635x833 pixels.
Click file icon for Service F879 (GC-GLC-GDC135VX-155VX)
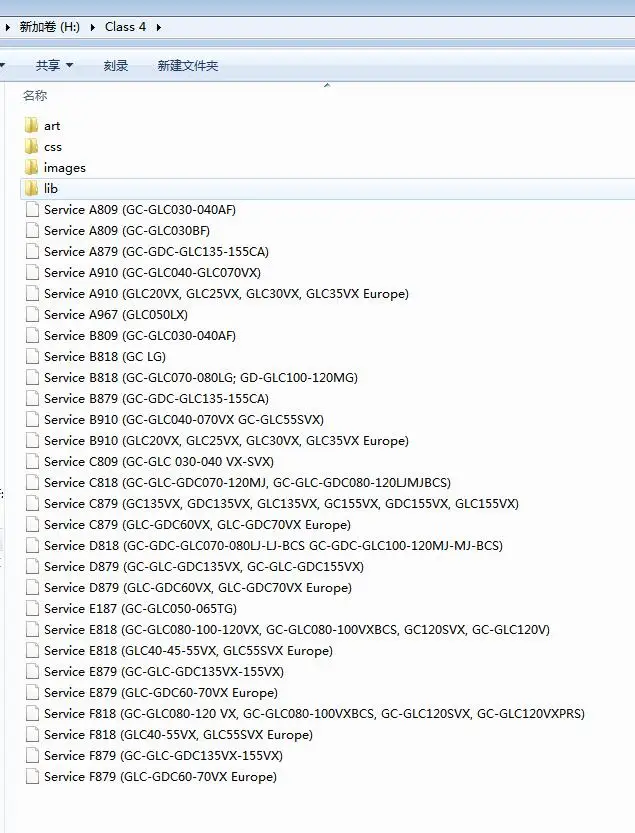[x=32, y=755]
